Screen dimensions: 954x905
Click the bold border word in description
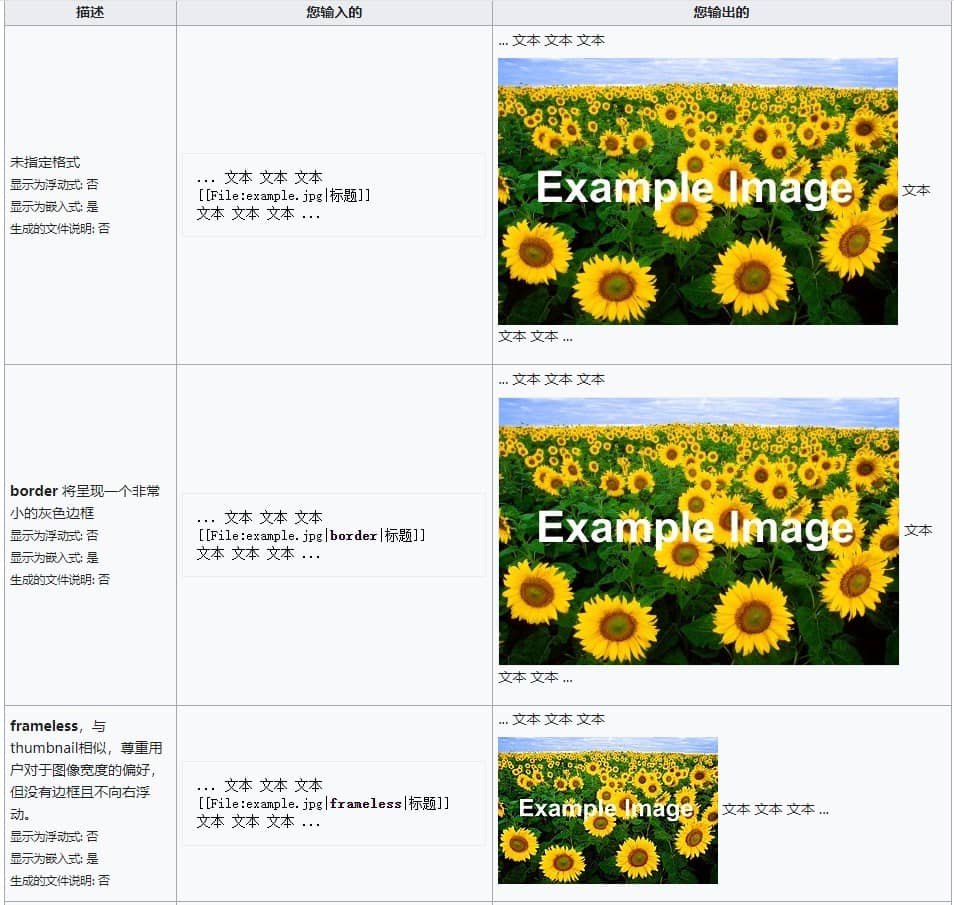(x=34, y=491)
